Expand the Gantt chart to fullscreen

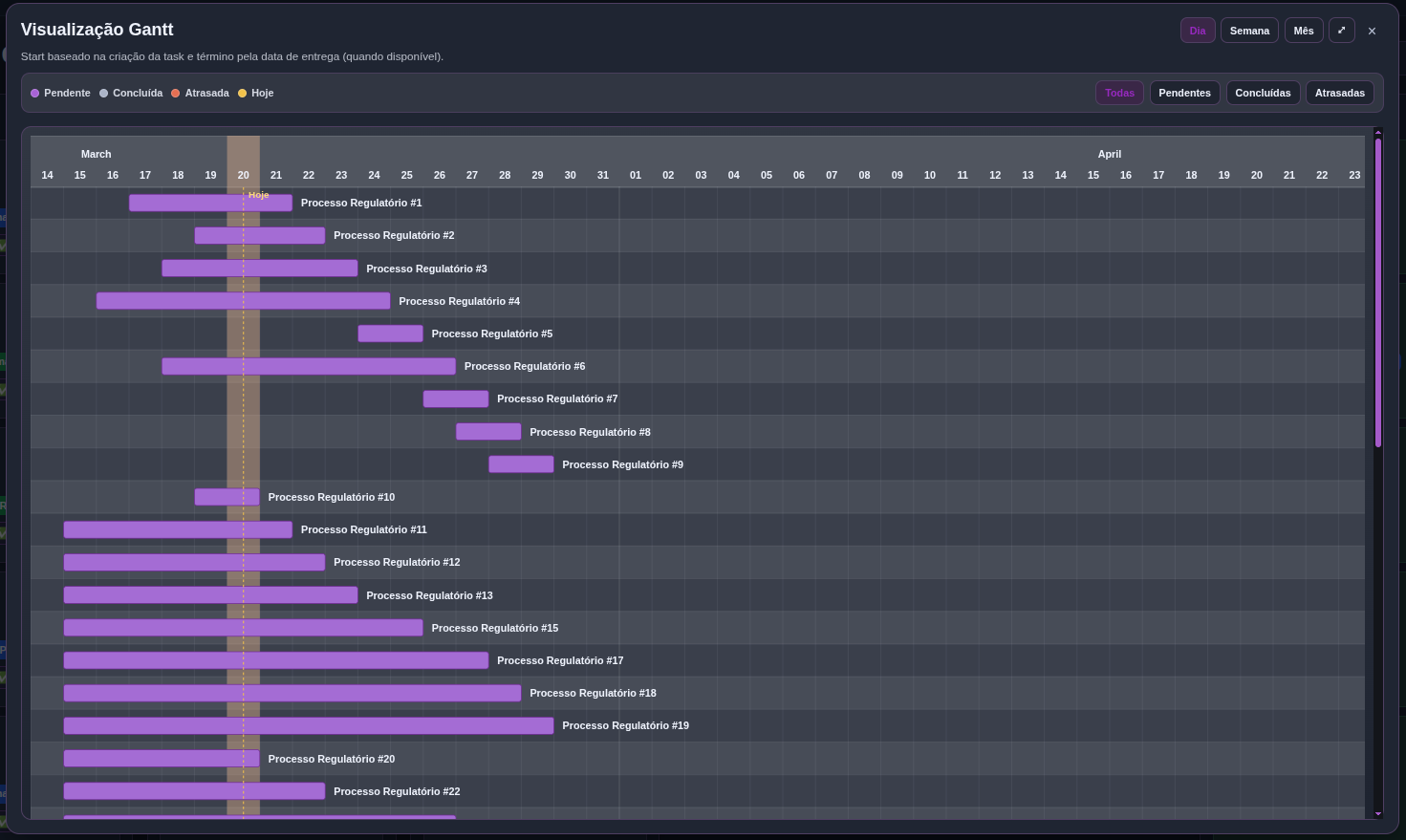(1342, 30)
